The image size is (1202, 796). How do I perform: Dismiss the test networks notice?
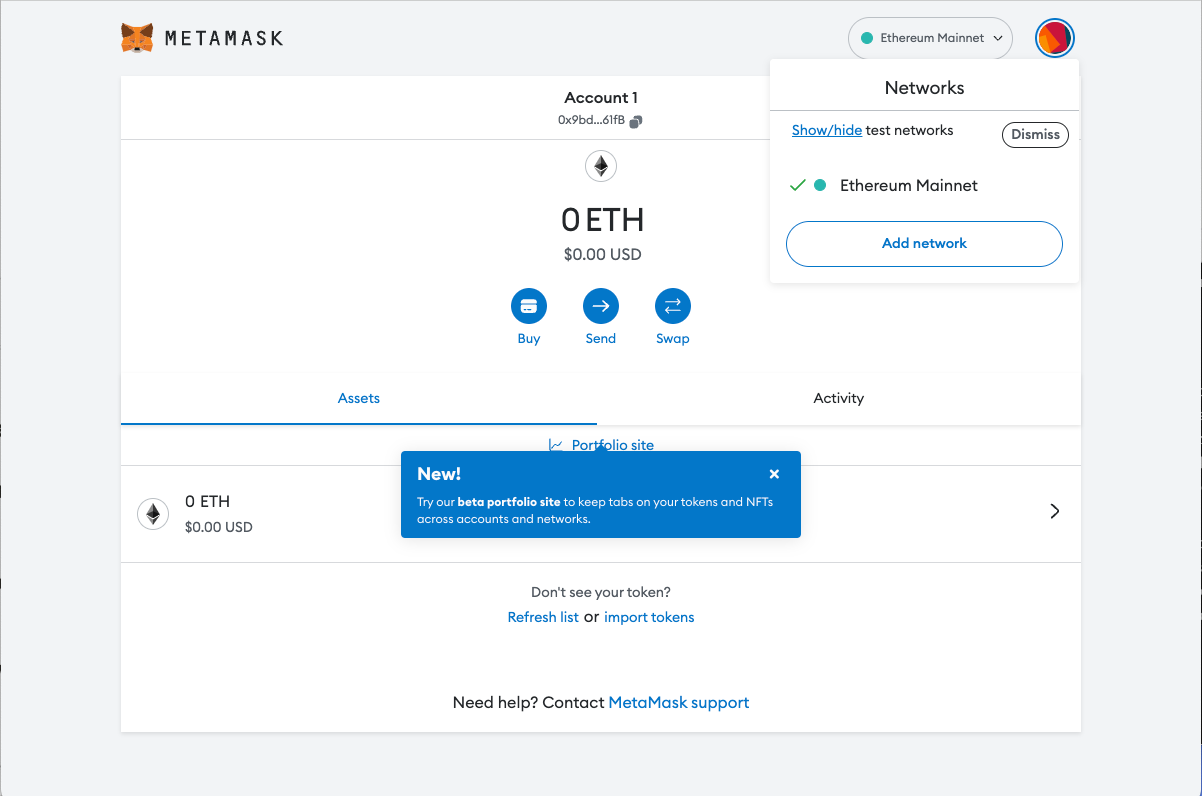pos(1035,134)
